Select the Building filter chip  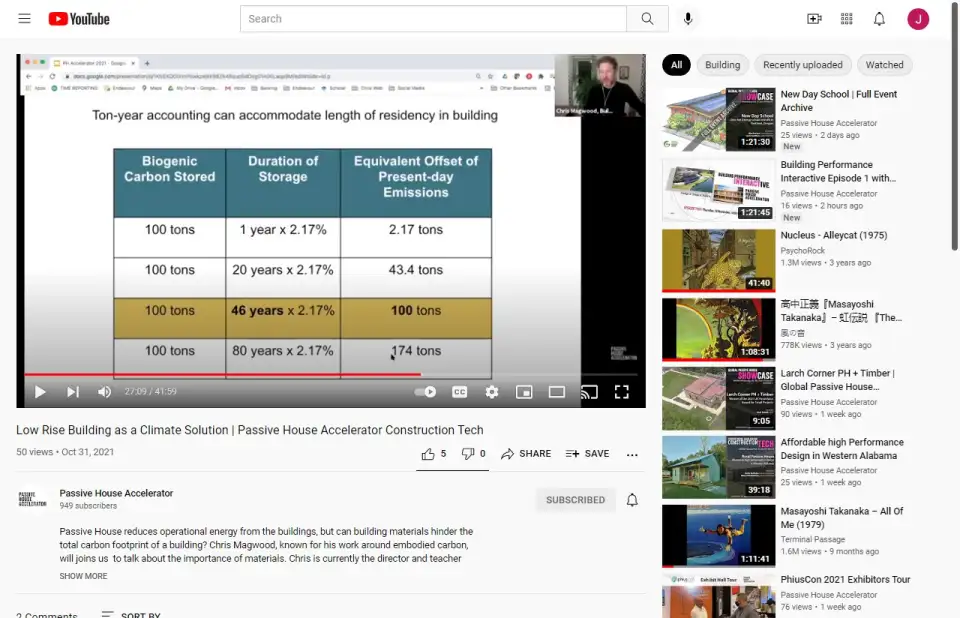tap(722, 65)
